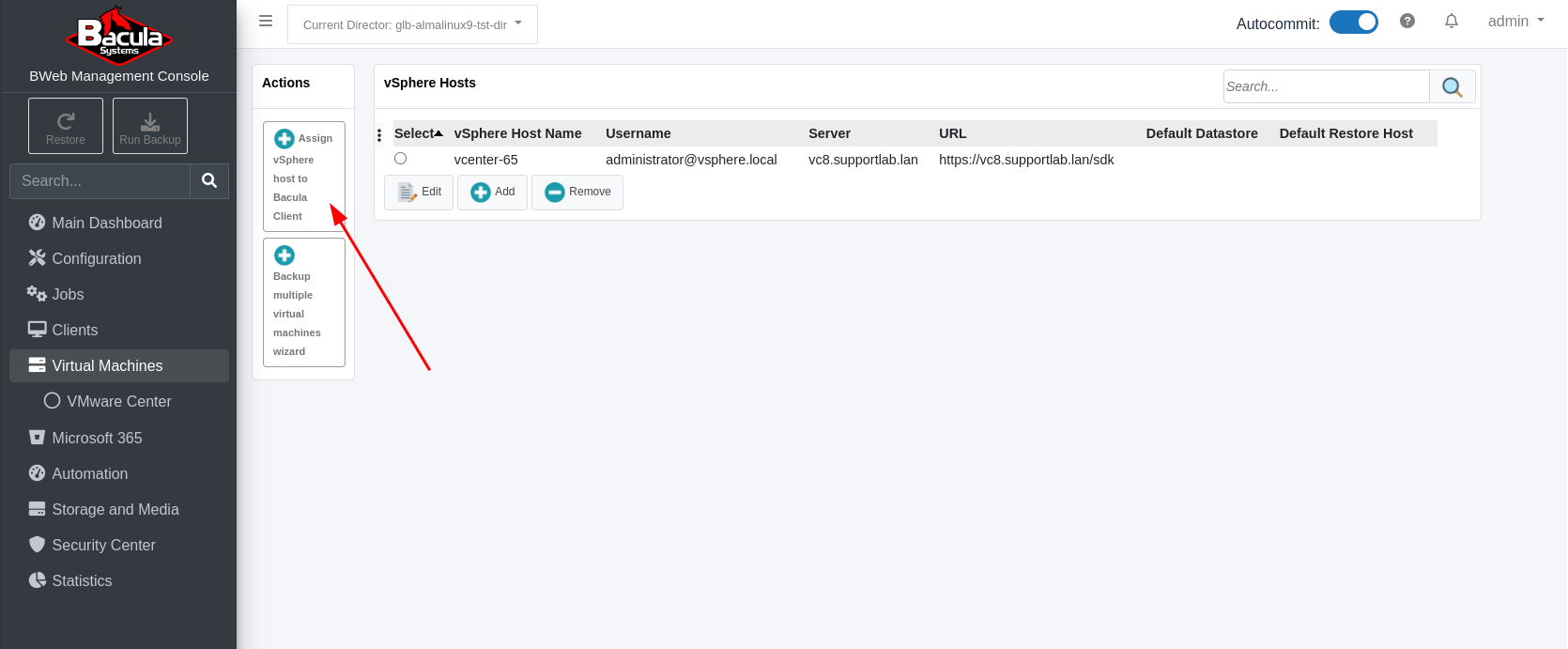The width and height of the screenshot is (1568, 649).
Task: Click the Bacula Systems logo
Action: (119, 36)
